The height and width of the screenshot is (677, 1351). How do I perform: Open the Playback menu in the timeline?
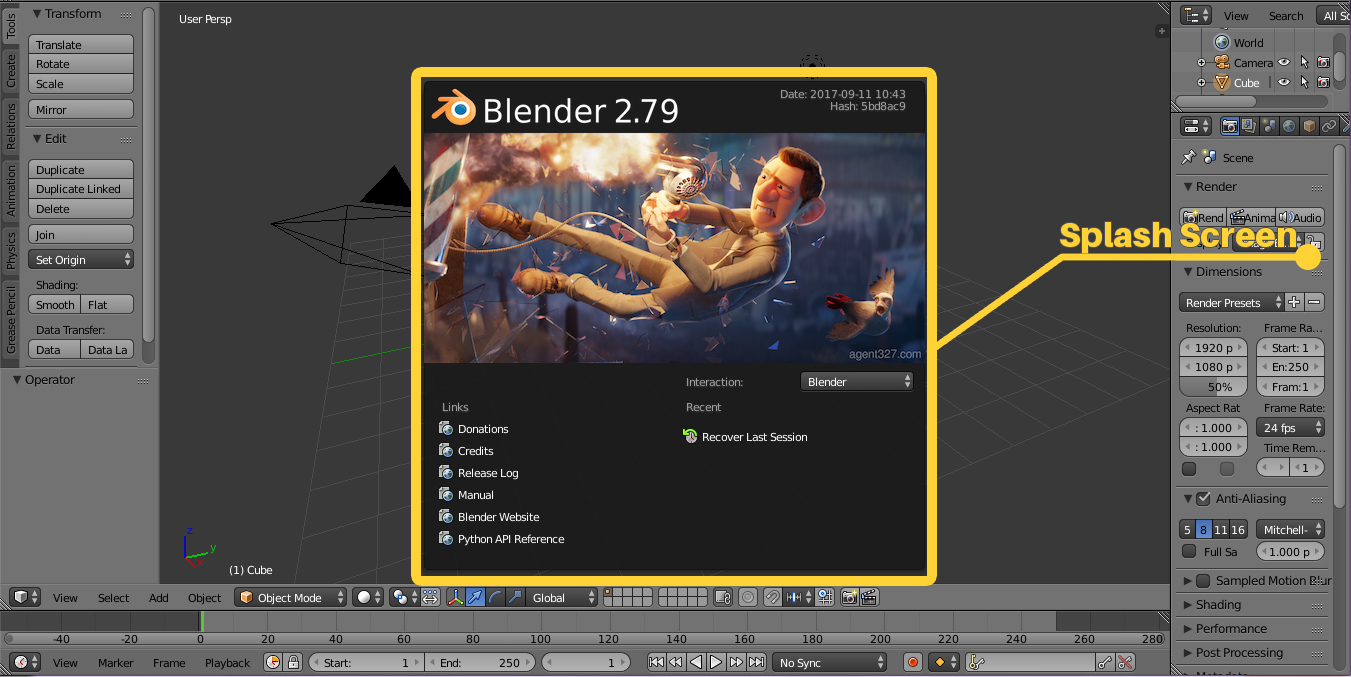pos(227,662)
